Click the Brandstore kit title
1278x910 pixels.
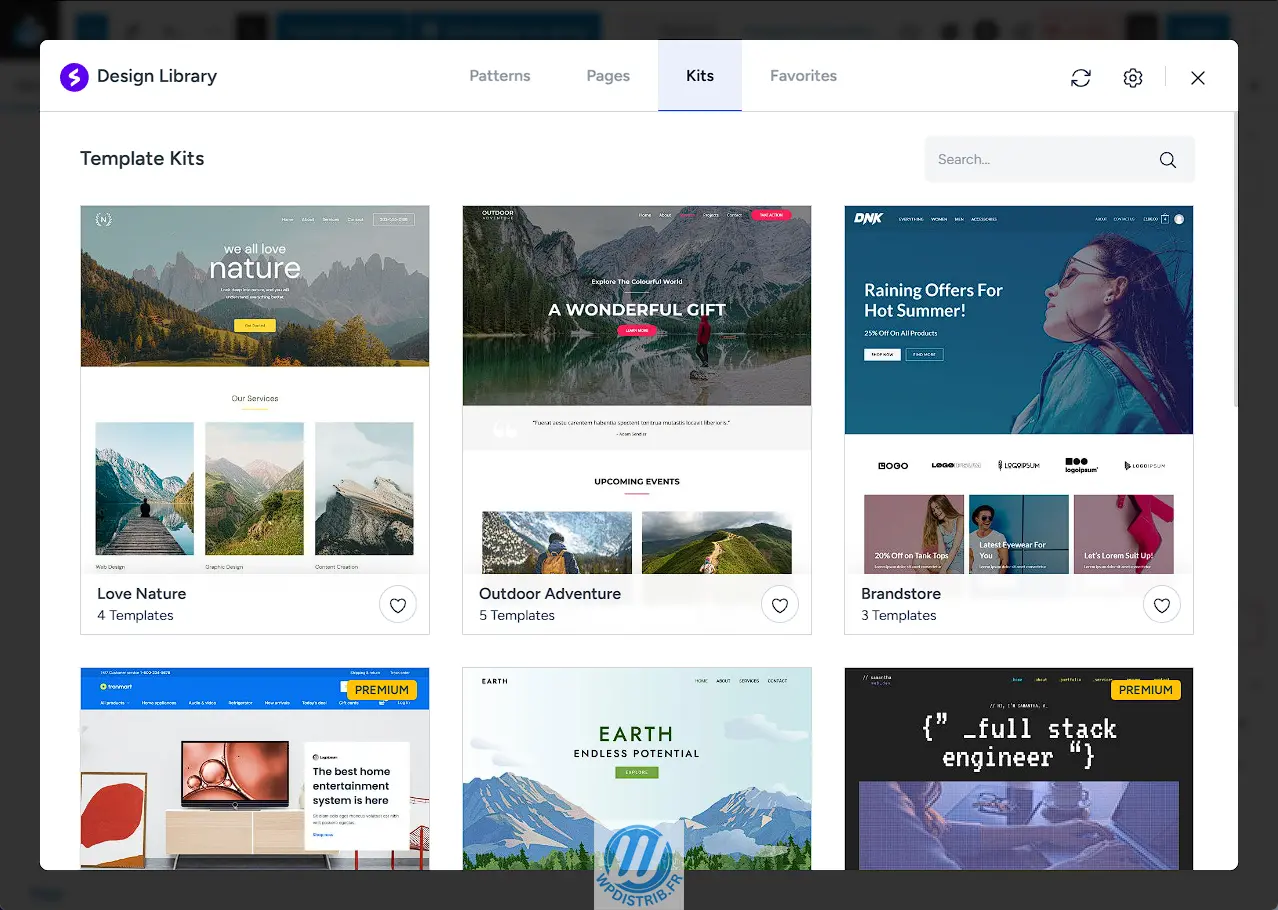pos(901,594)
